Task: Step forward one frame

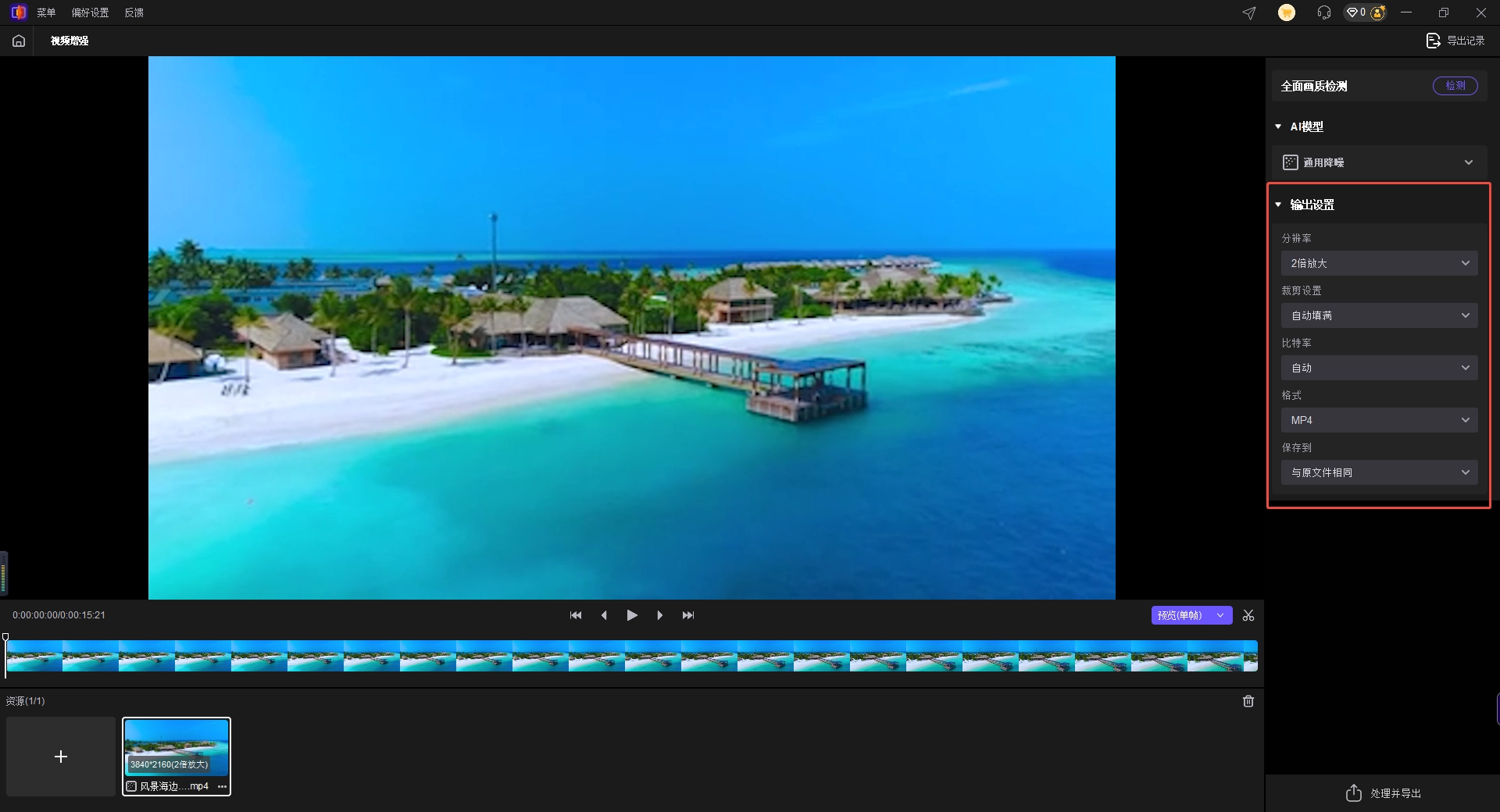Action: click(x=660, y=615)
